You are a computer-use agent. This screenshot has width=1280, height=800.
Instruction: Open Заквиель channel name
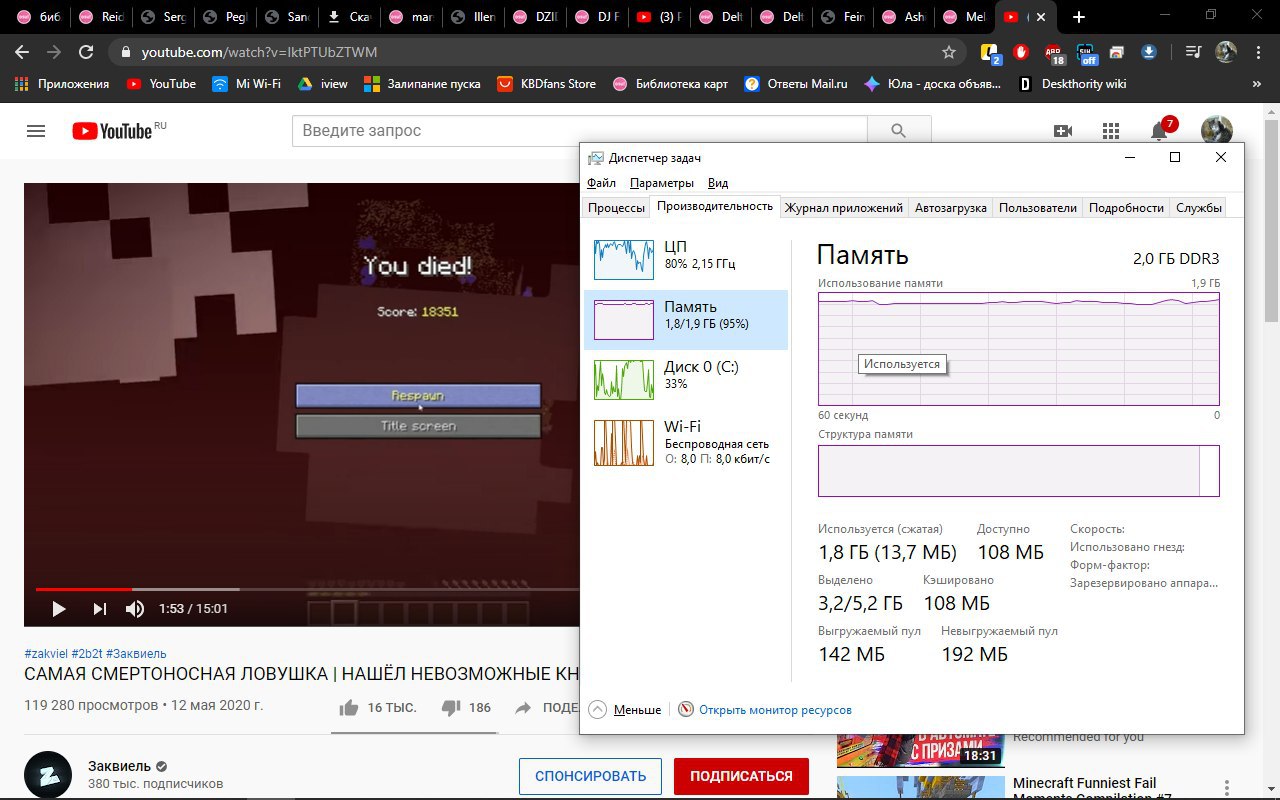tap(118, 766)
